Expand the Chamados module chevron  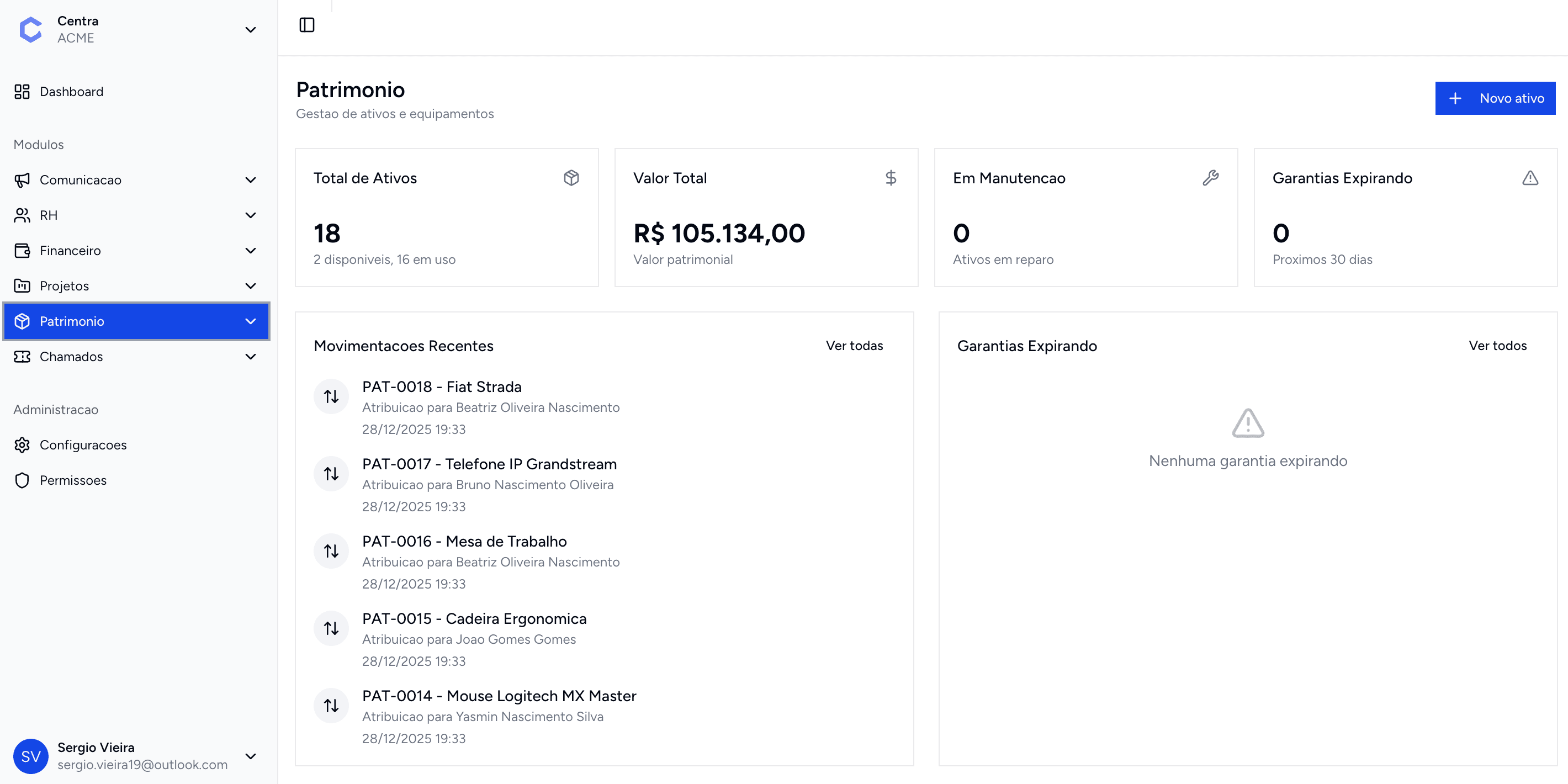click(x=250, y=357)
